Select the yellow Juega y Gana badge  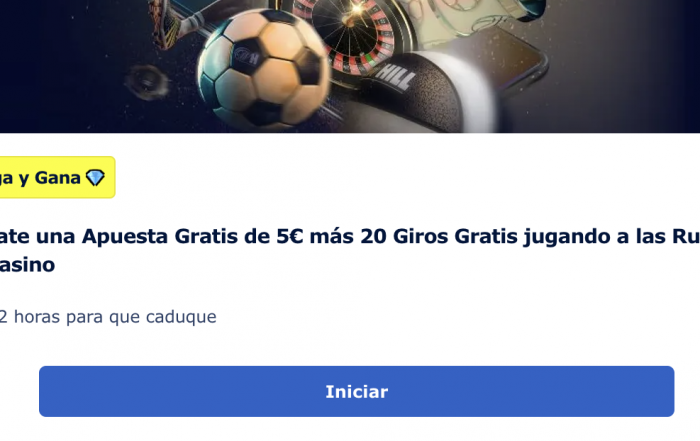coord(57,177)
